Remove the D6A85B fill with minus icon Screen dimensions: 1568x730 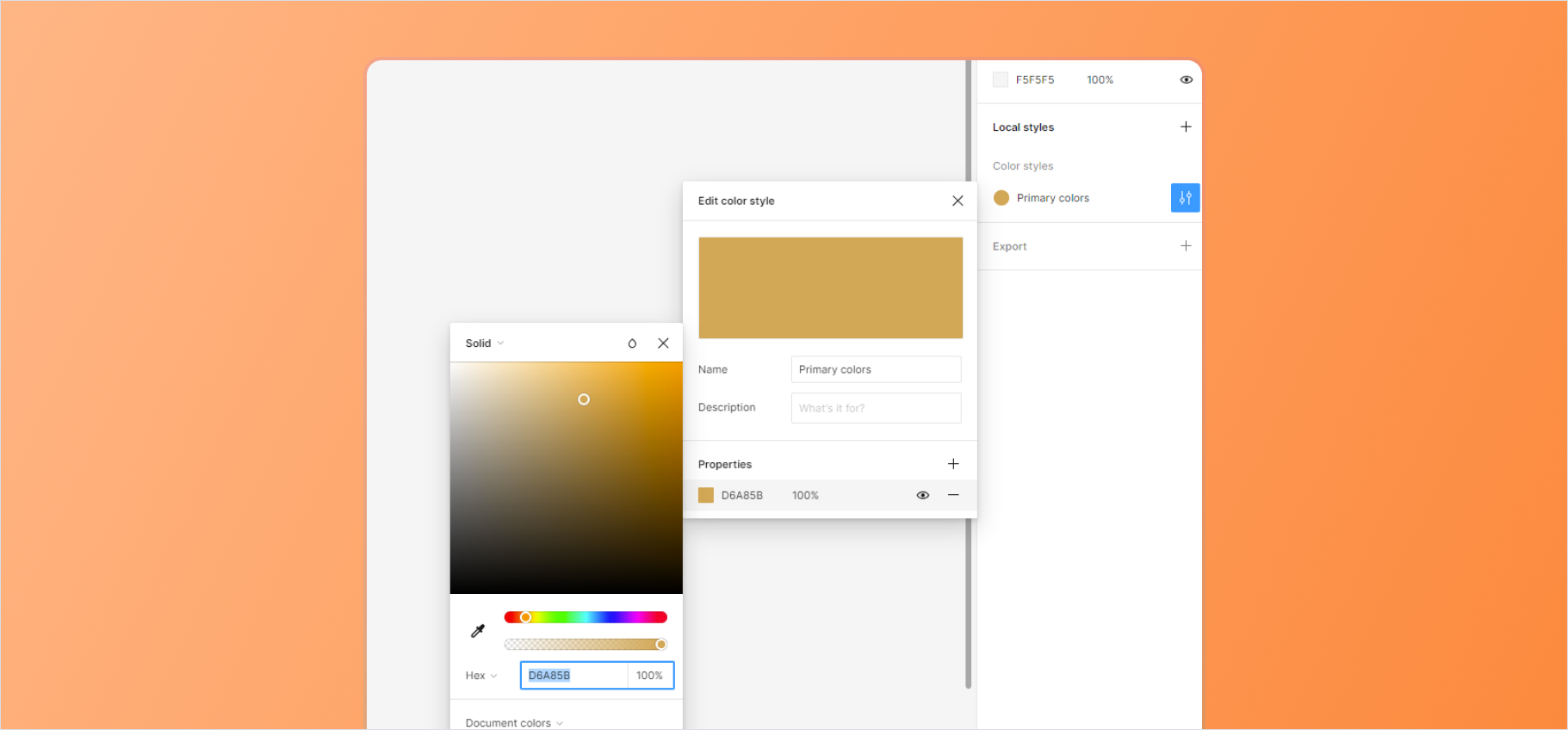coord(953,495)
